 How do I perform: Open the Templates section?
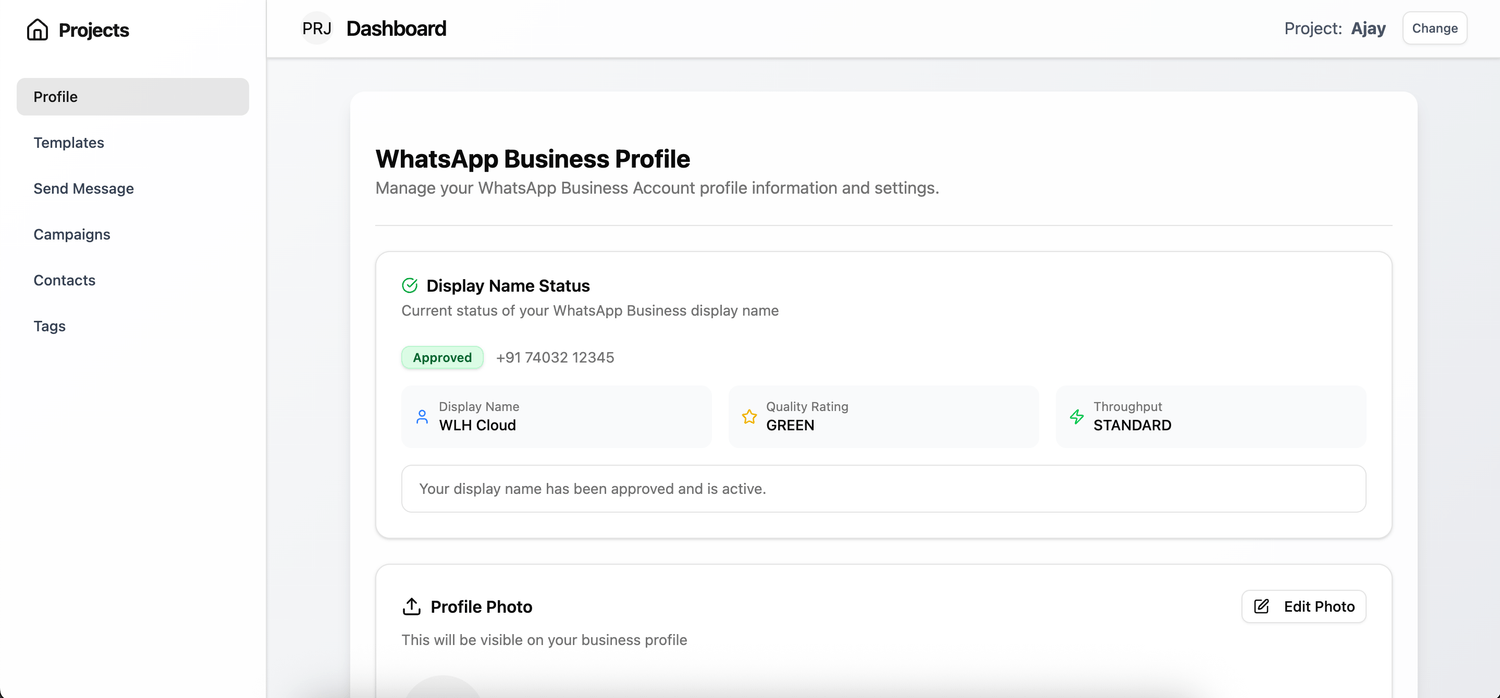point(69,143)
